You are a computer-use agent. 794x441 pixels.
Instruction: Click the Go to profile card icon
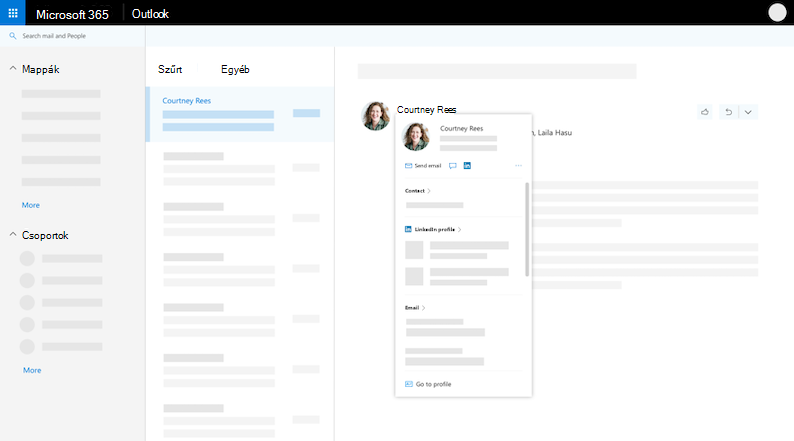point(409,384)
